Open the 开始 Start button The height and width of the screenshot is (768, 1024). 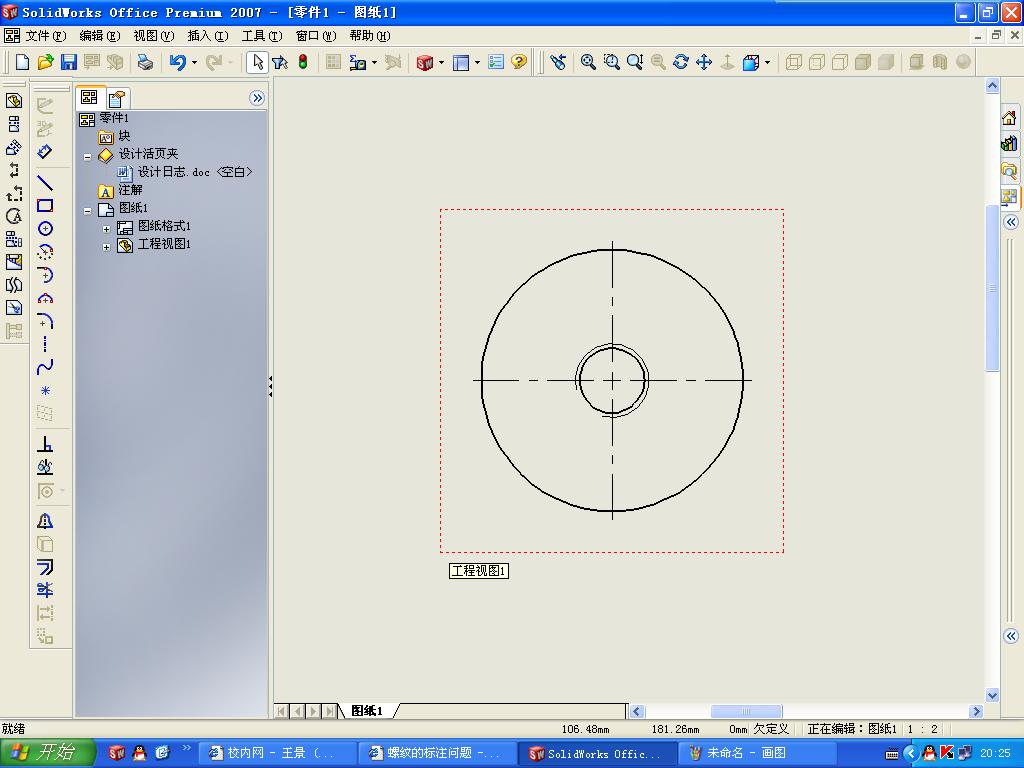tap(48, 753)
